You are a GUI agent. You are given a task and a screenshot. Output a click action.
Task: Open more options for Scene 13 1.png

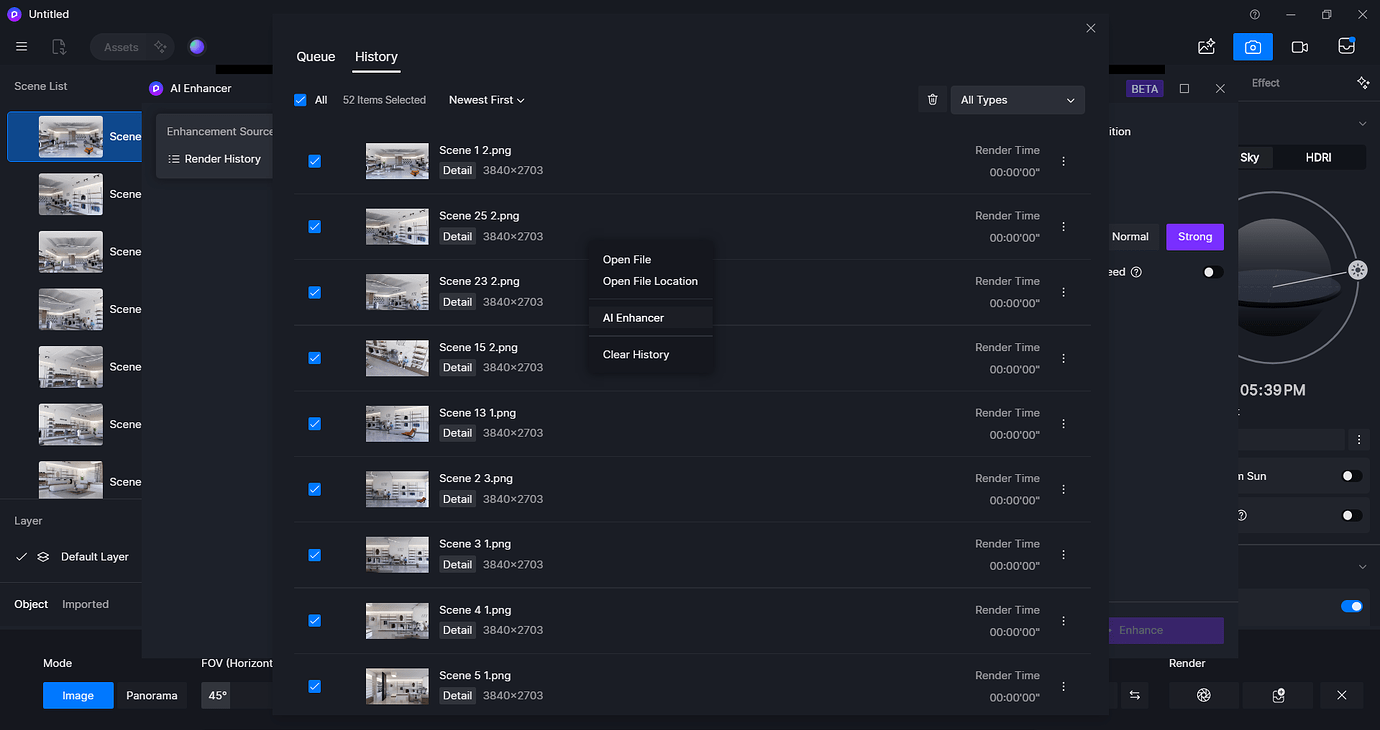[x=1063, y=424]
